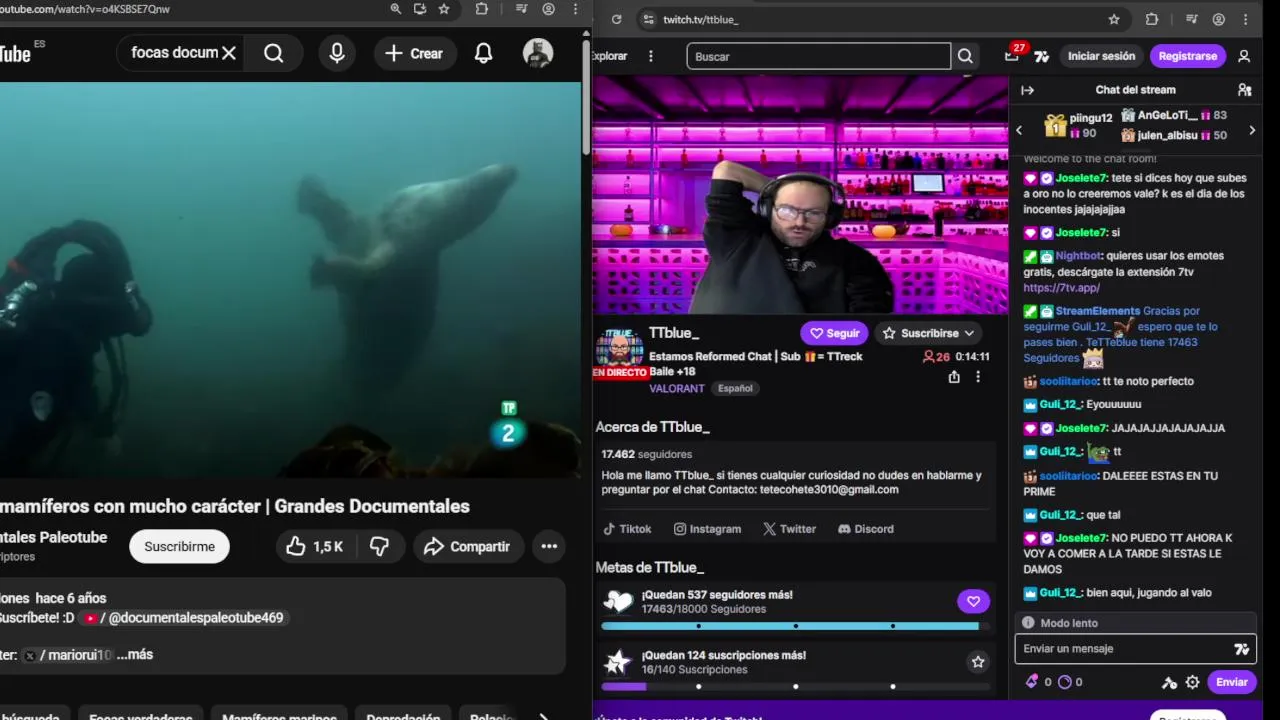Show more topic chips with right arrow
The height and width of the screenshot is (720, 1280).
point(543,716)
